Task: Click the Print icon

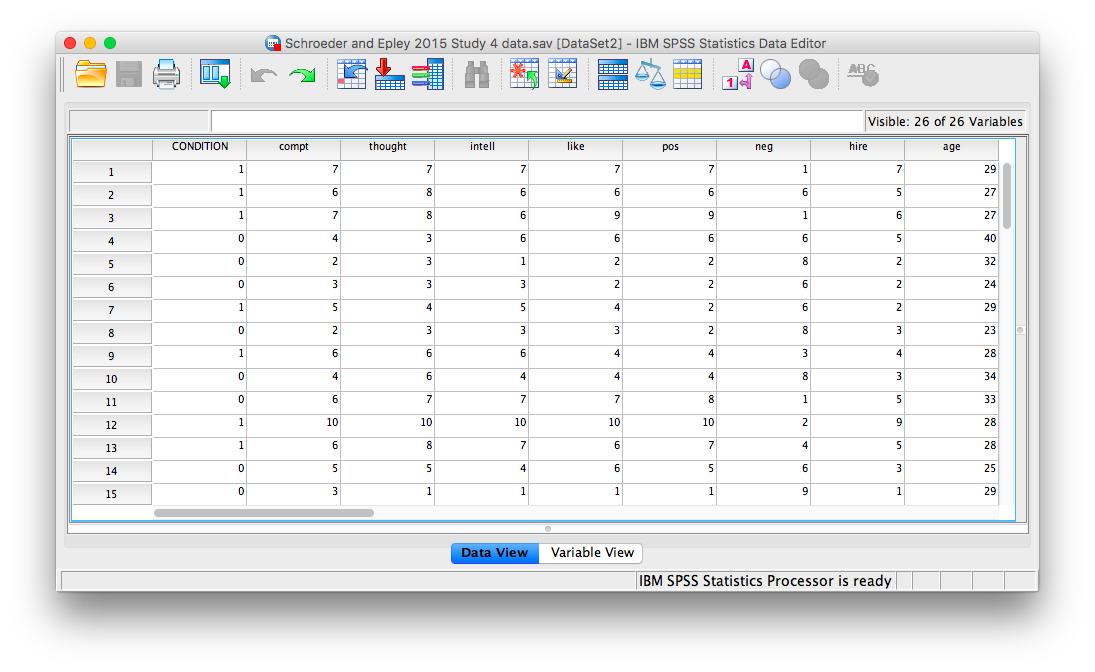Action: point(166,74)
